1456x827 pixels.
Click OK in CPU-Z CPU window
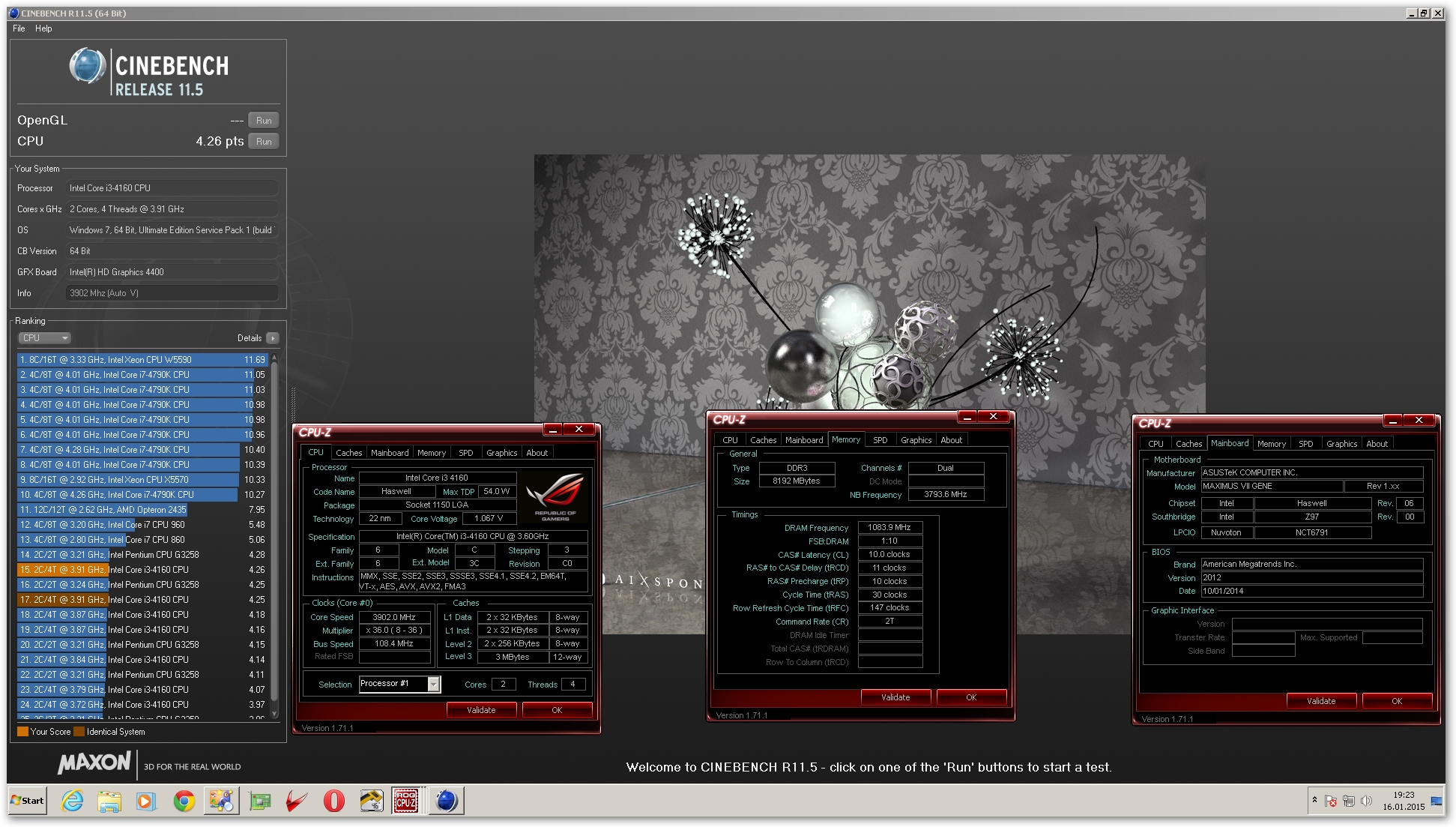click(x=557, y=710)
